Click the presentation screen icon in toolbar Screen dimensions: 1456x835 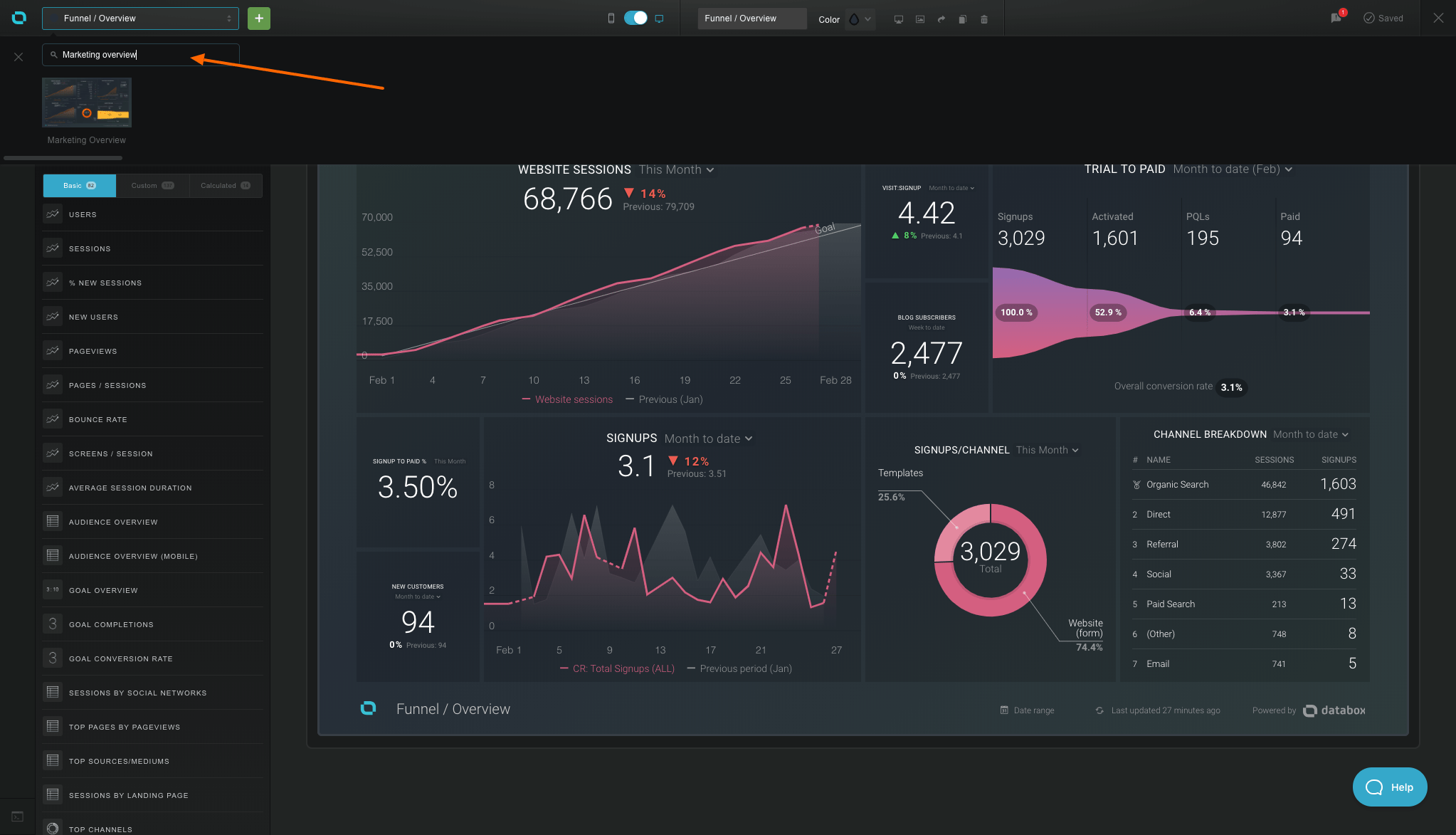(899, 19)
